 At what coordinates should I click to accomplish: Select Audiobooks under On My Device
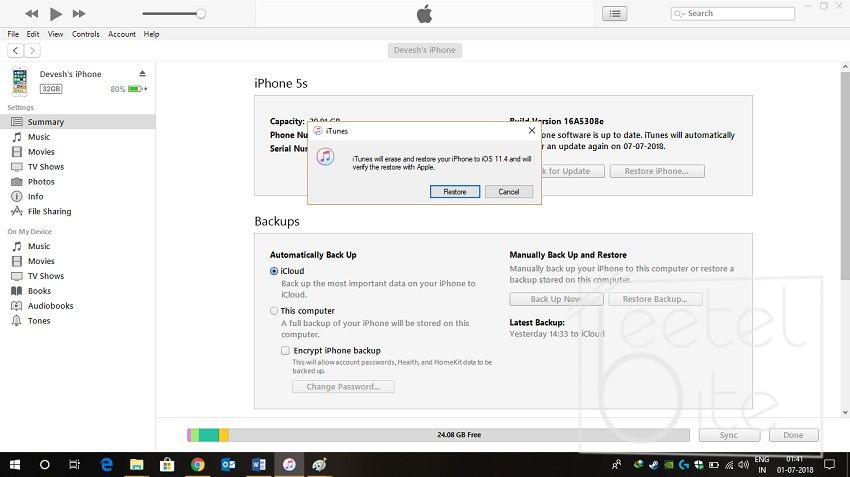pos(50,306)
